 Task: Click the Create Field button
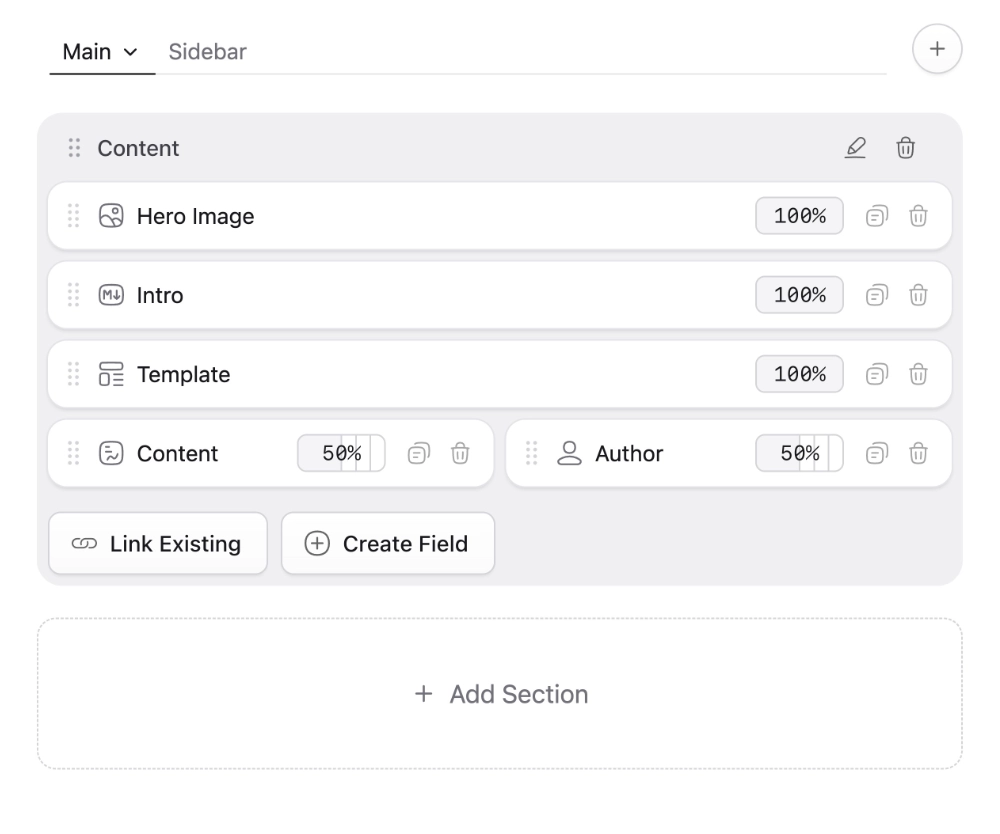point(388,544)
